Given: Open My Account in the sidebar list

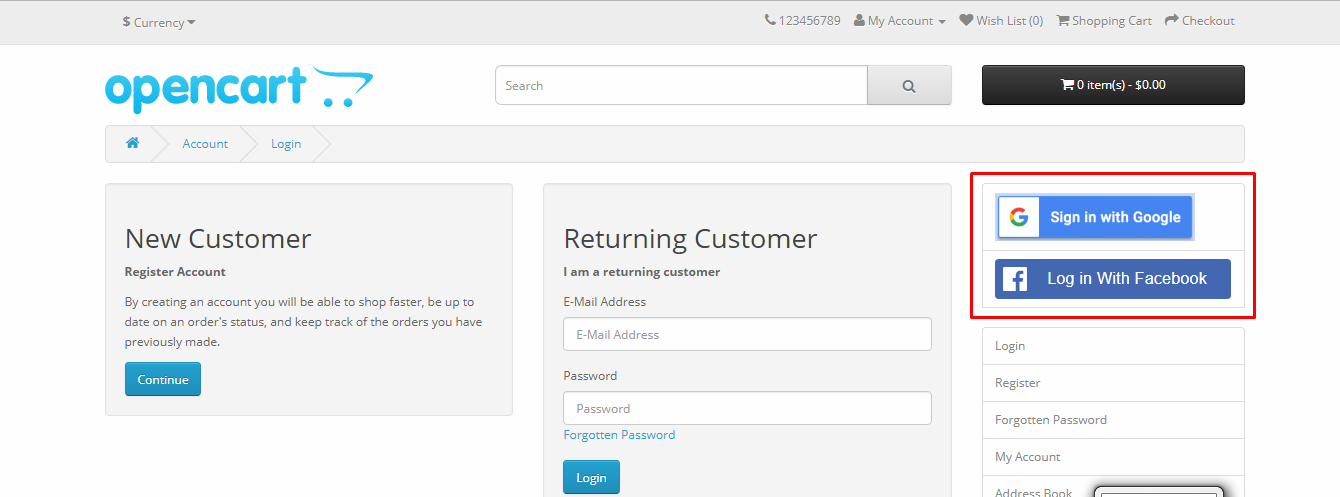Looking at the screenshot, I should (1113, 457).
